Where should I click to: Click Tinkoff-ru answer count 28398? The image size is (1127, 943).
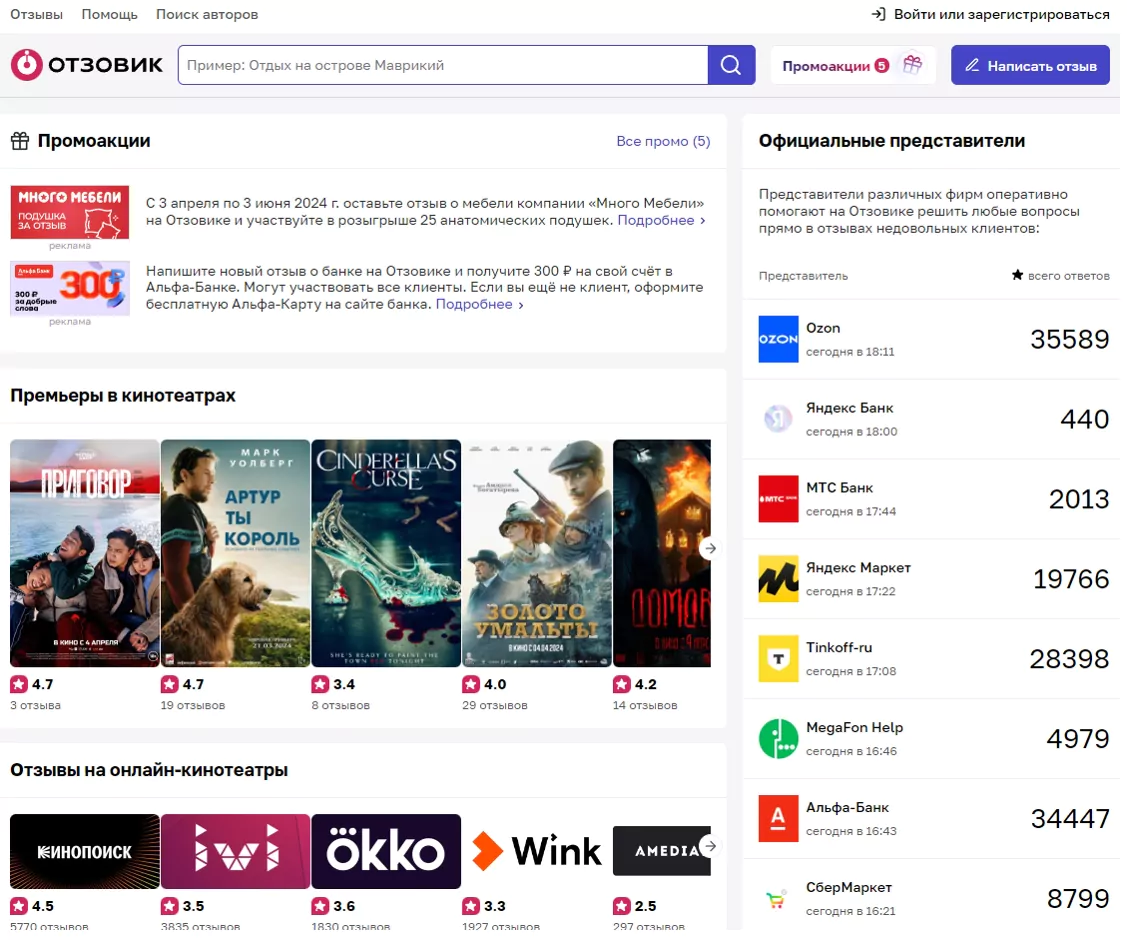[1076, 663]
